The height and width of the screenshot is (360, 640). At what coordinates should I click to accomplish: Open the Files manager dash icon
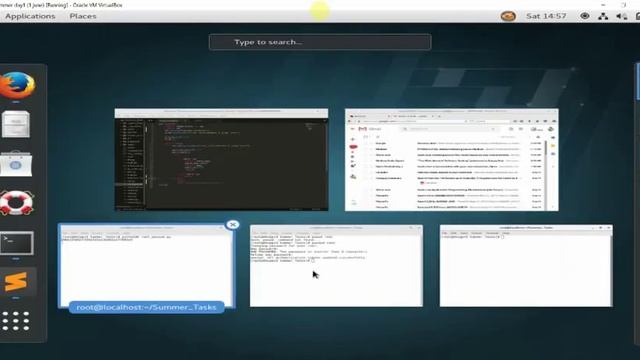point(16,124)
